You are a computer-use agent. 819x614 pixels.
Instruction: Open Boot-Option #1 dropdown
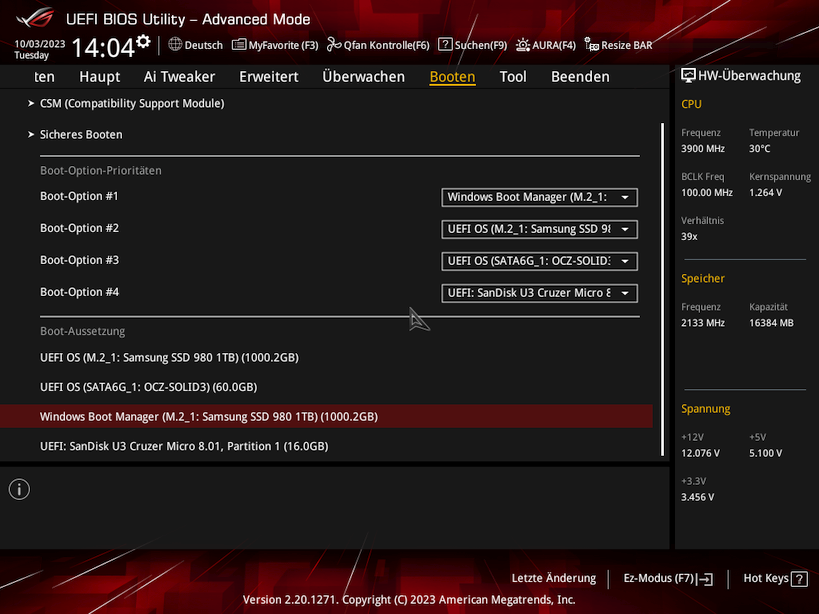click(x=539, y=197)
